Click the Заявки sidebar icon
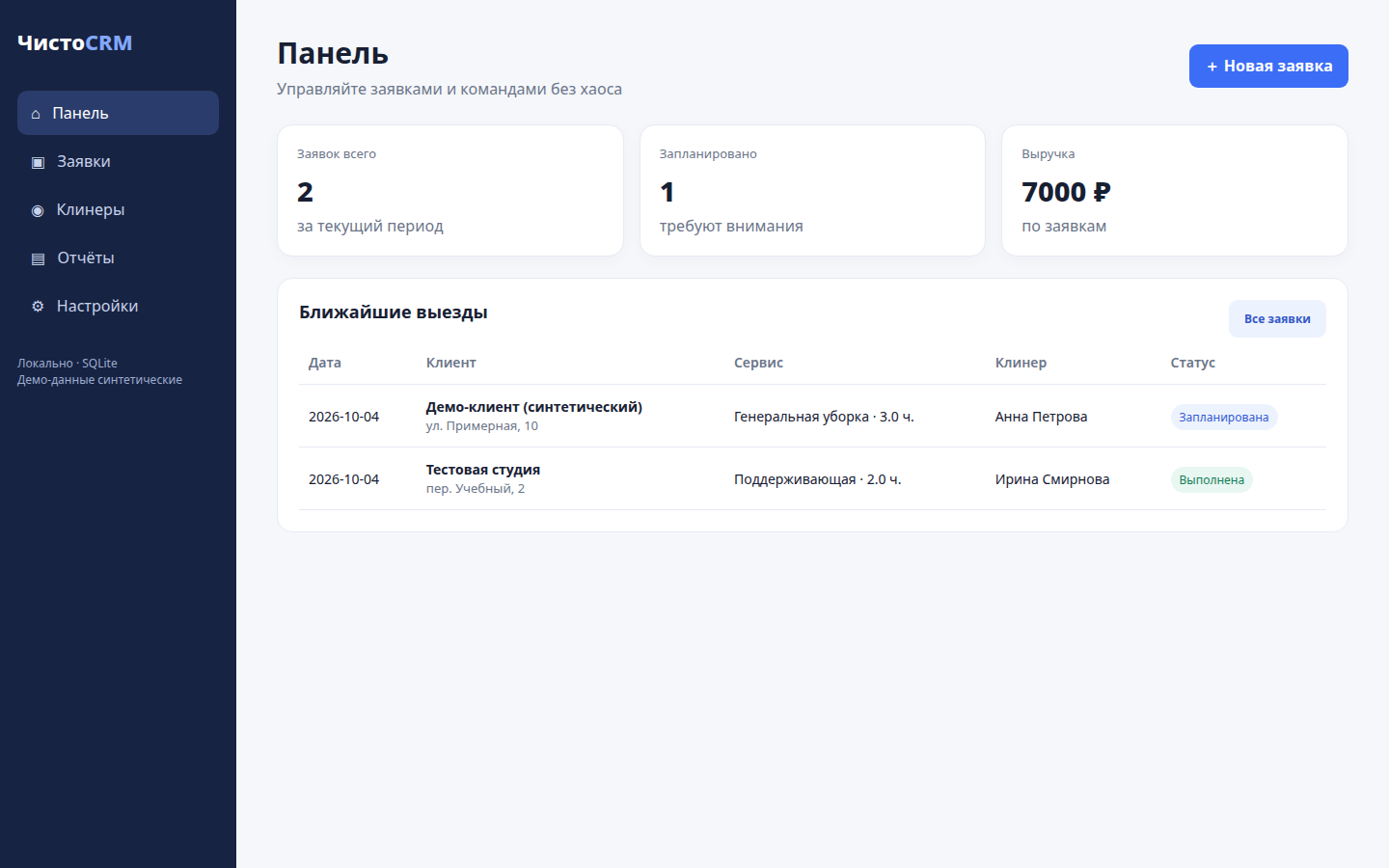The width and height of the screenshot is (1389, 868). [38, 162]
